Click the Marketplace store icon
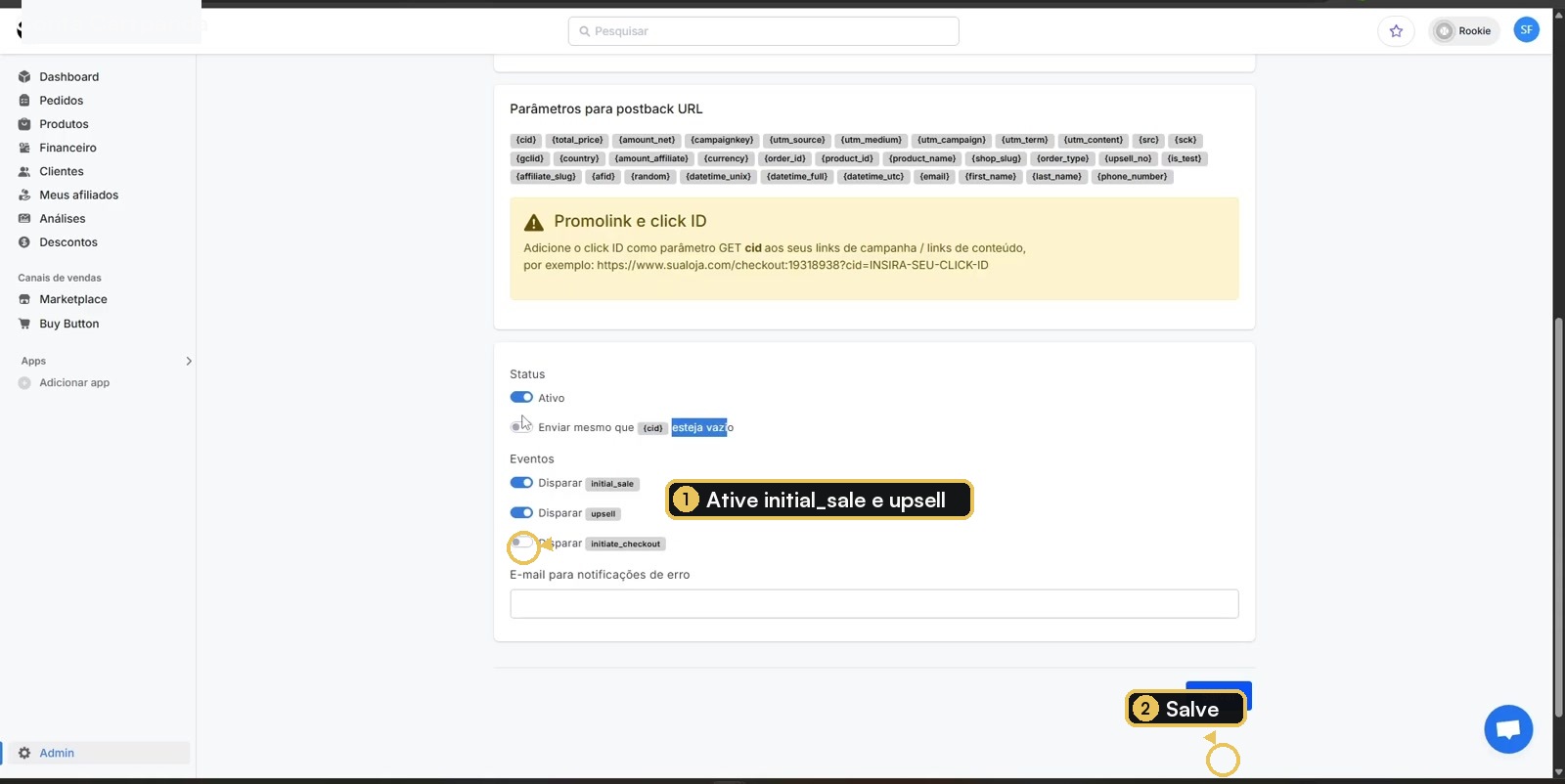The image size is (1565, 784). pyautogui.click(x=24, y=299)
